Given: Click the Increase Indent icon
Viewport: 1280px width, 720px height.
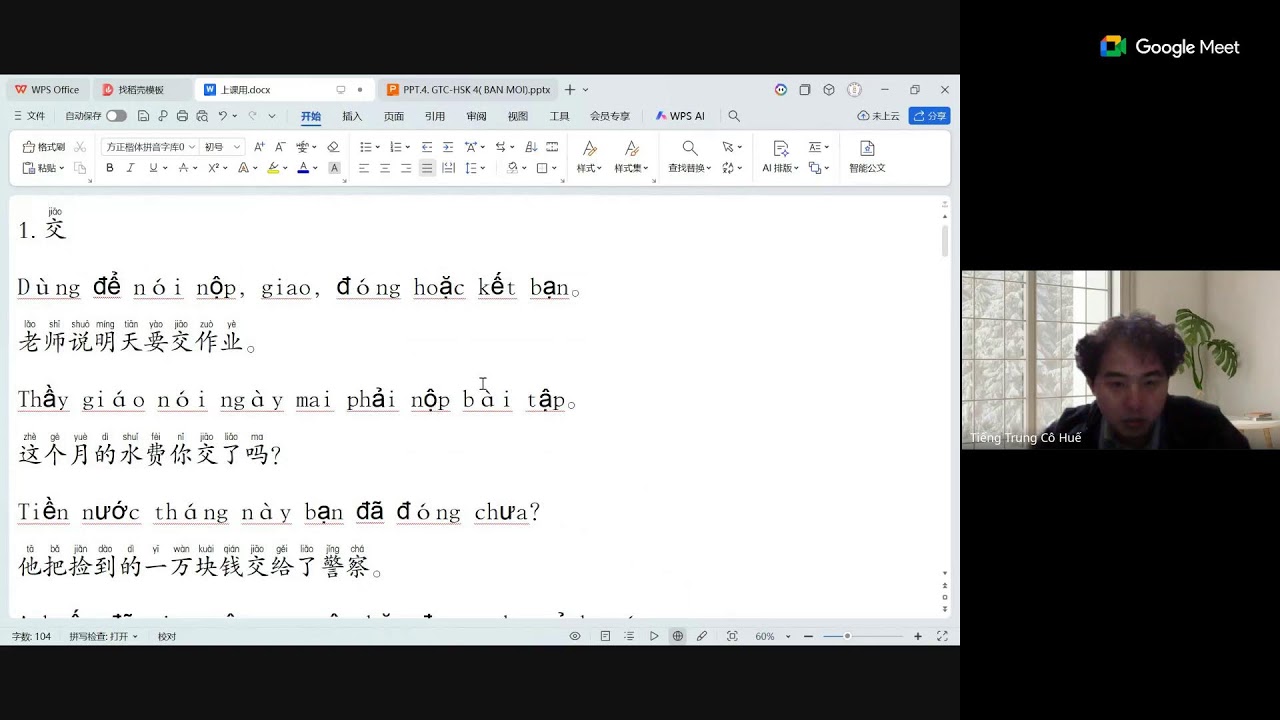Looking at the screenshot, I should coord(448,147).
